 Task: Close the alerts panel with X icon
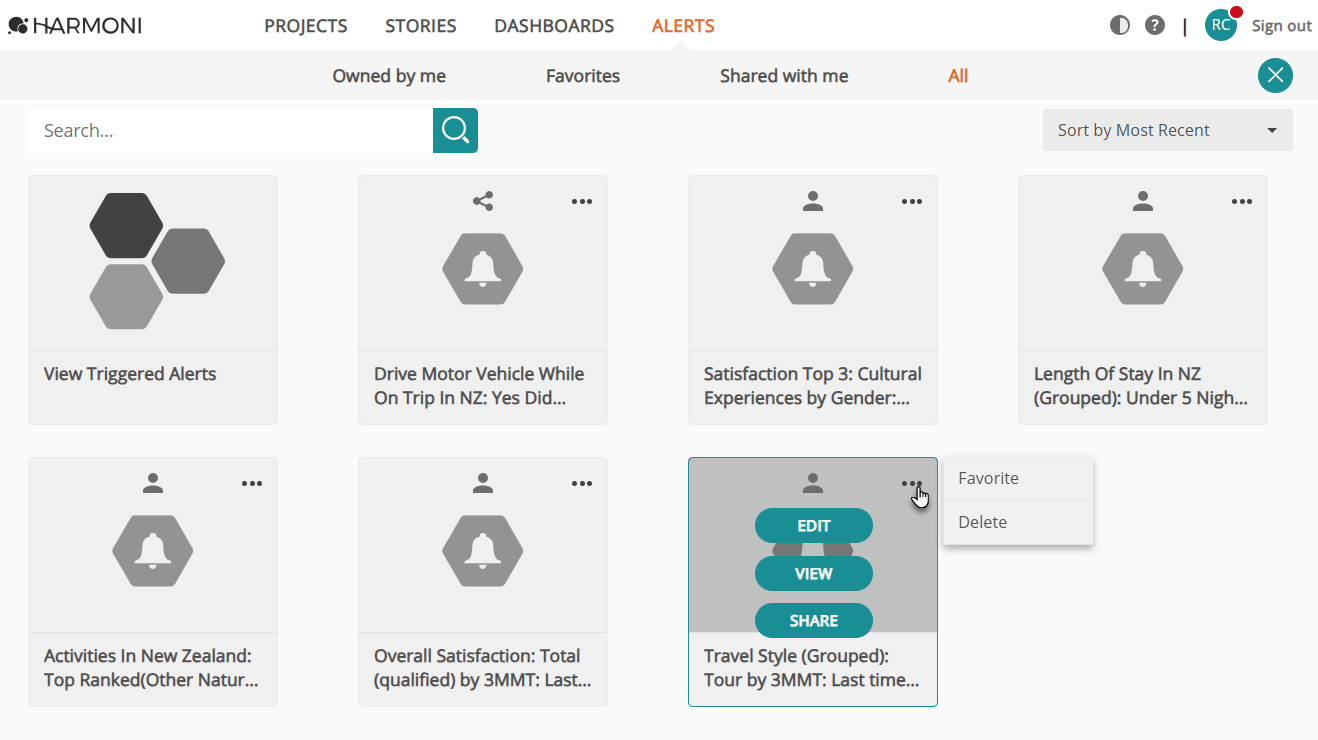coord(1275,76)
